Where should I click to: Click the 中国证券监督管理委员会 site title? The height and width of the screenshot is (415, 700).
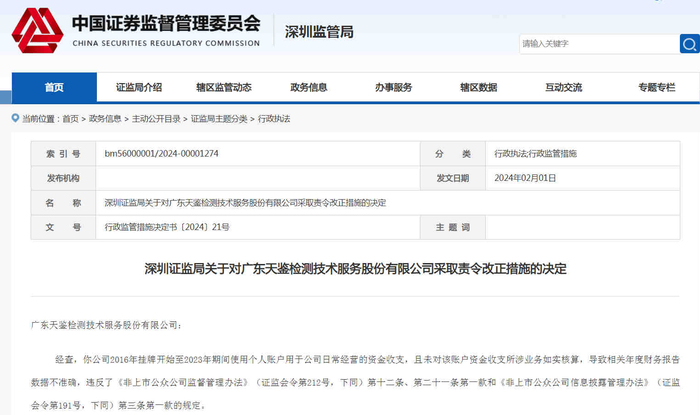point(166,23)
